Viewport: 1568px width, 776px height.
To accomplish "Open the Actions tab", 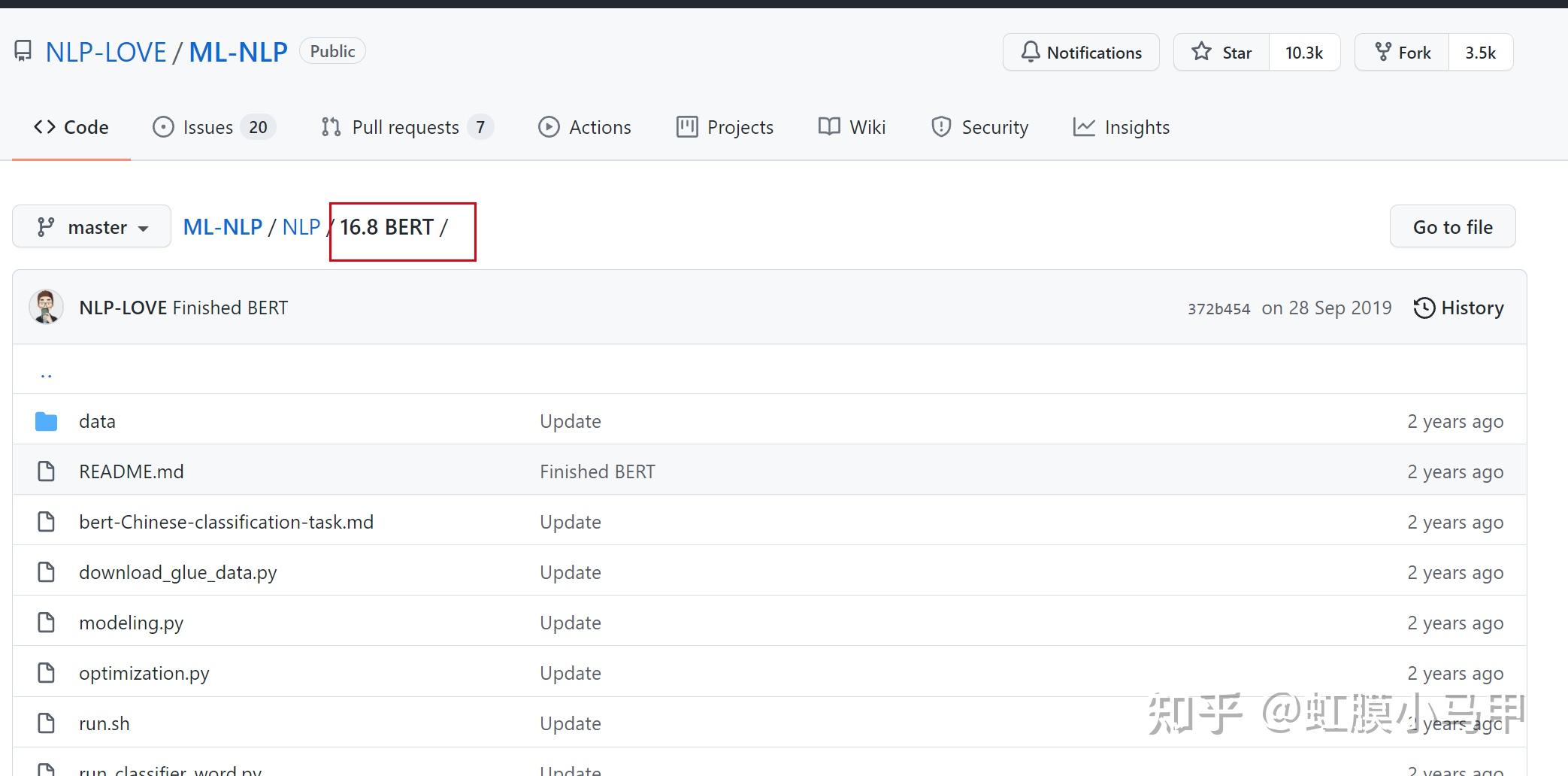I will (585, 127).
